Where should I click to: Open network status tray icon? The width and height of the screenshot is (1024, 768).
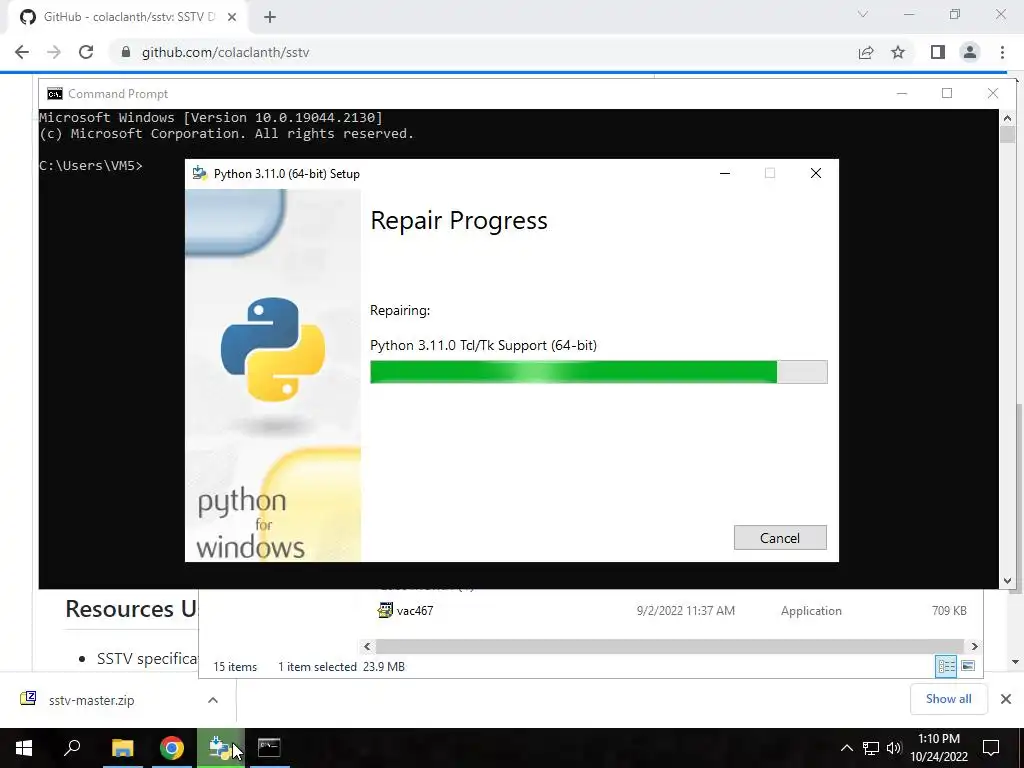[871, 748]
